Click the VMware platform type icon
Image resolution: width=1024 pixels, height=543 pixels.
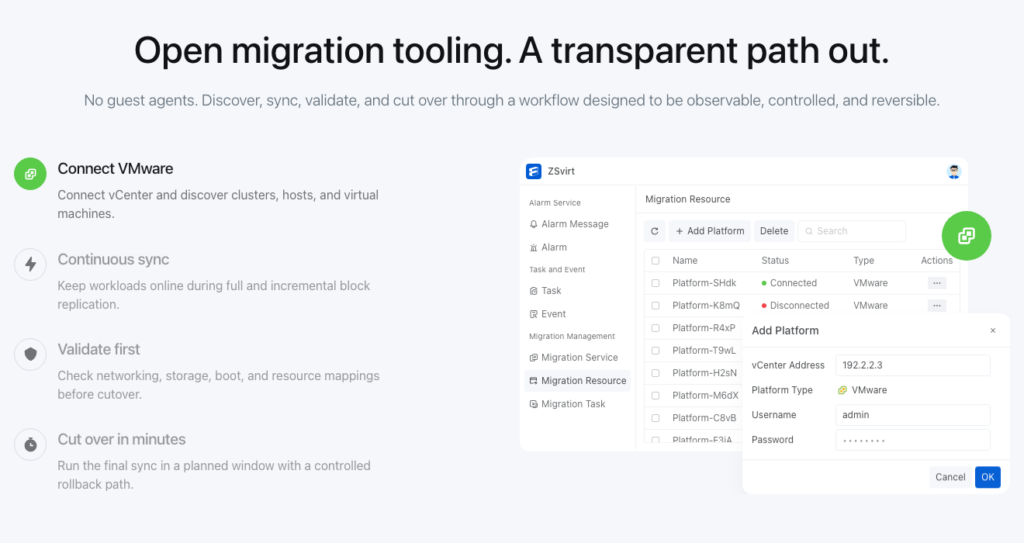(x=842, y=390)
